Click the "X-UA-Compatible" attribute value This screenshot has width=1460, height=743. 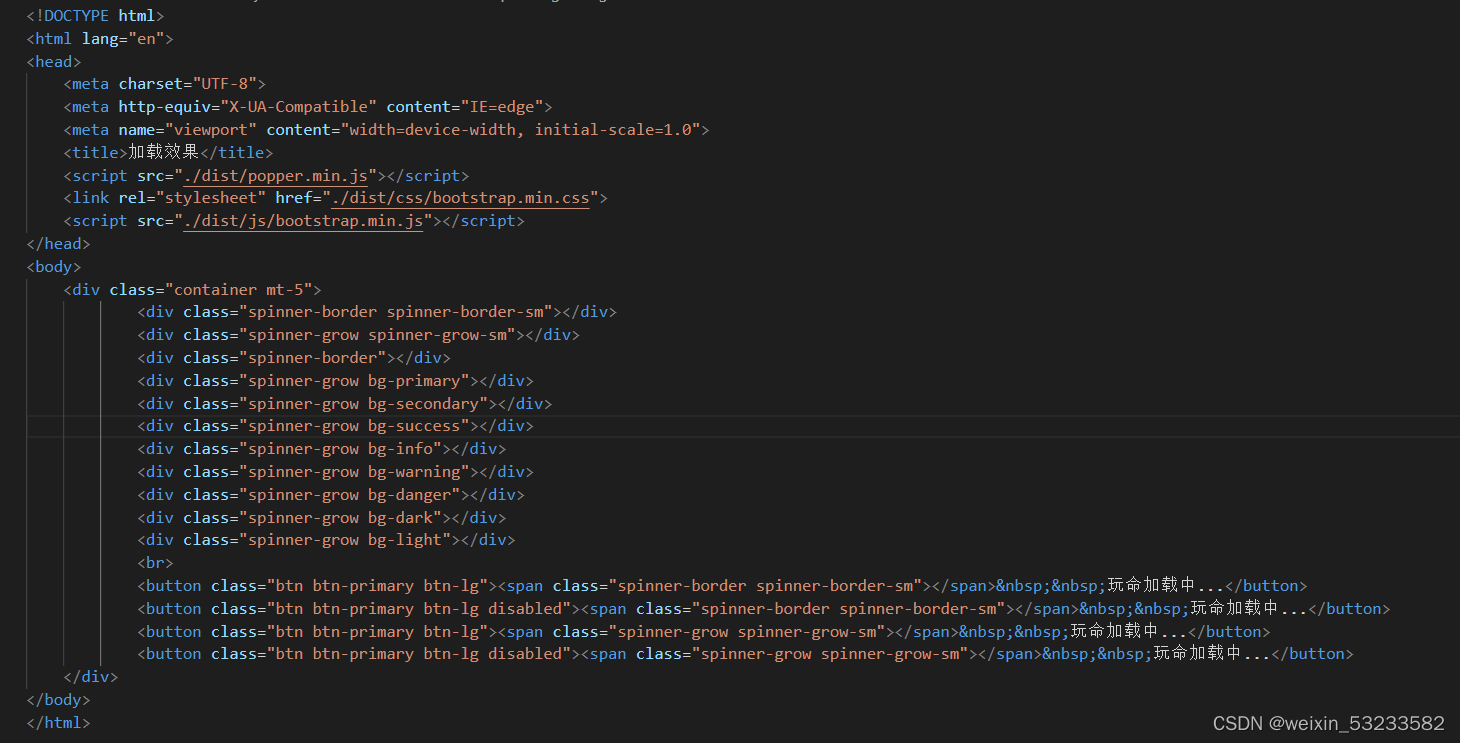299,107
